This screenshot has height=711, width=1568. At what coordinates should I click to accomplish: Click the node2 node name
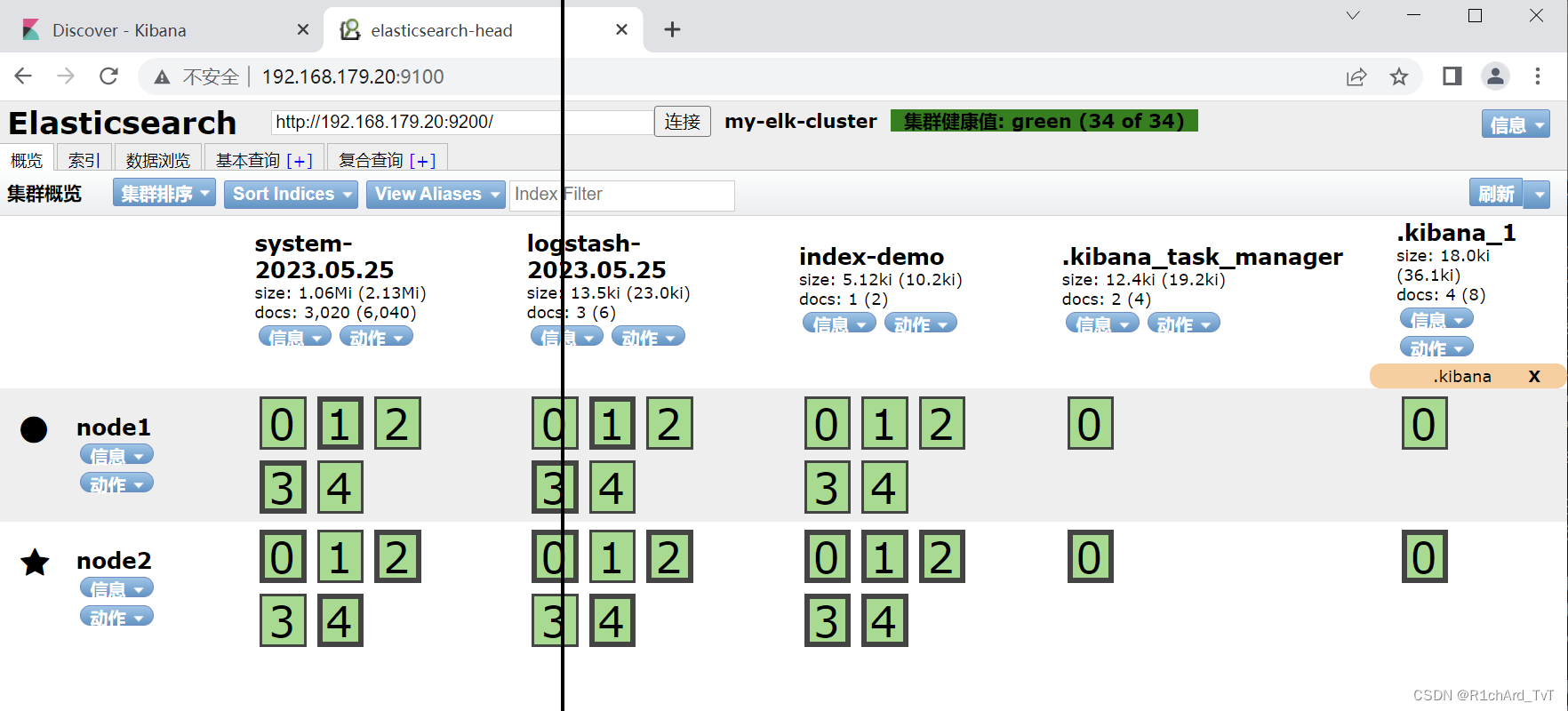(x=114, y=561)
